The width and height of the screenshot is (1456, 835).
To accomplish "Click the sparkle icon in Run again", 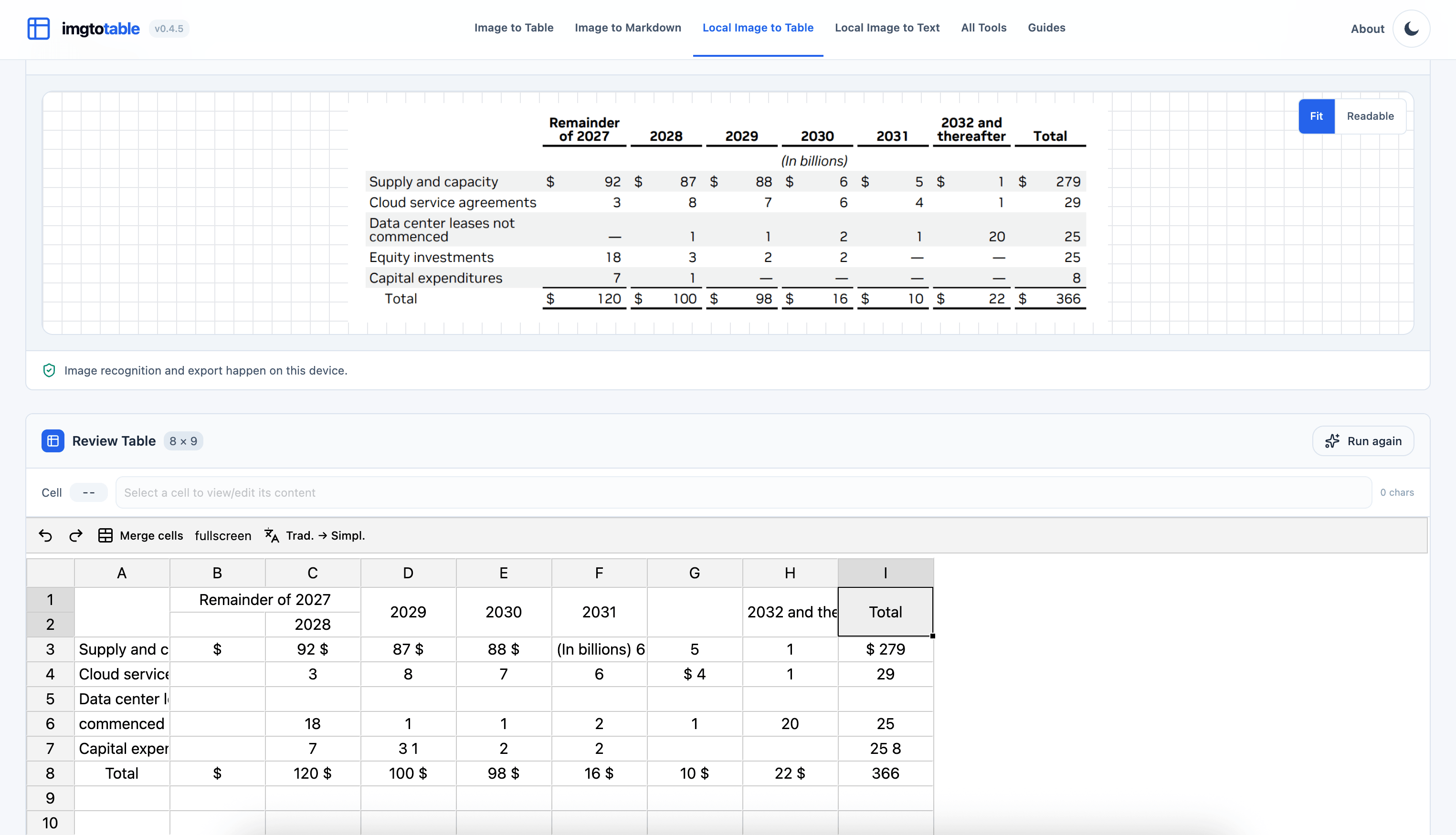I will pos(1332,440).
